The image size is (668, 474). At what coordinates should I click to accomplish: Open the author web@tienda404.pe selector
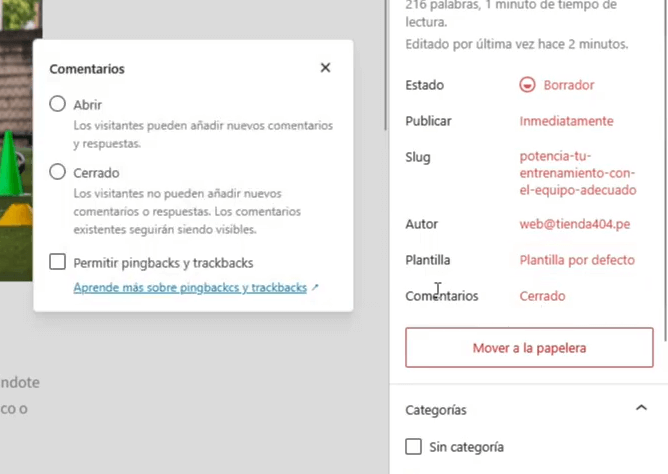pos(574,224)
